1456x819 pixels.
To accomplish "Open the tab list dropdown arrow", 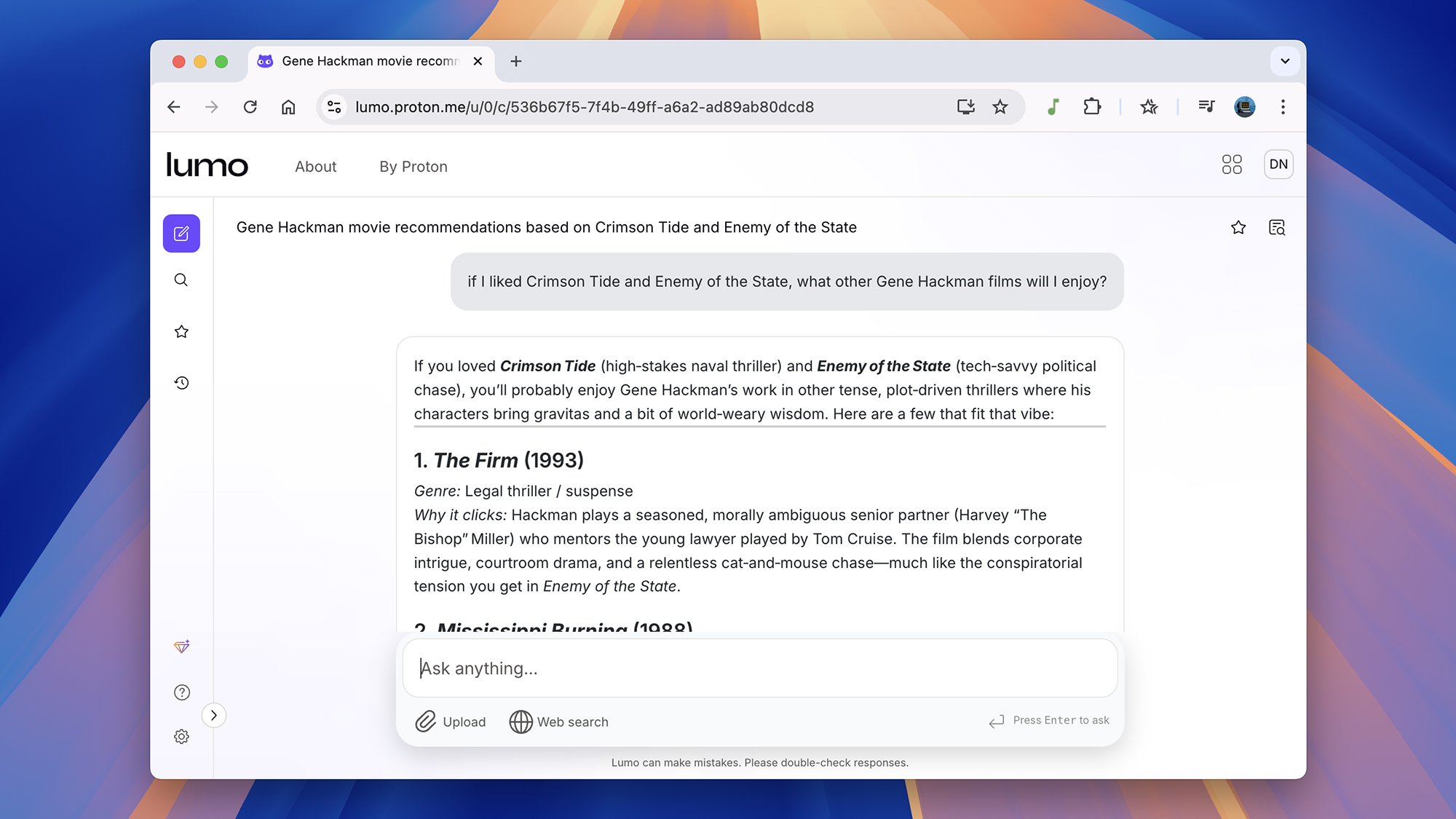I will [x=1285, y=61].
